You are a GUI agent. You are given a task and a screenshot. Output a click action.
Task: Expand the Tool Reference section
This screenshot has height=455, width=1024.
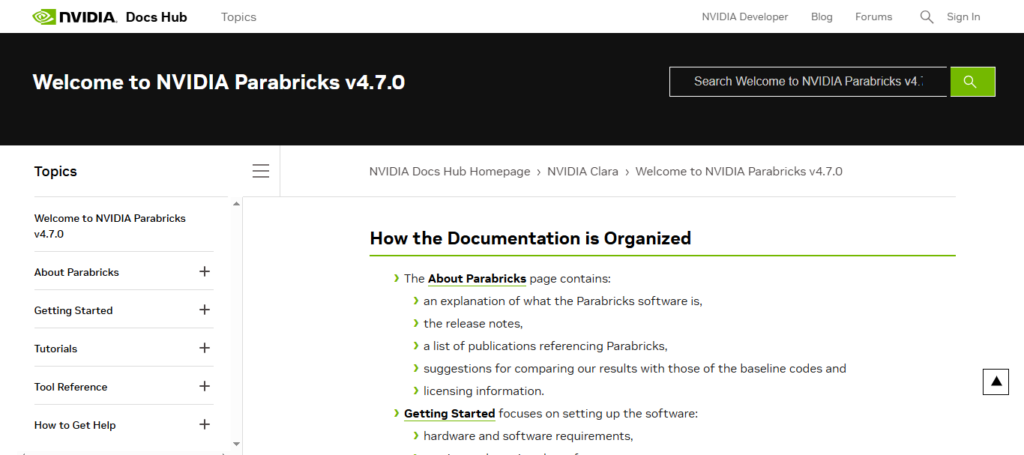pyautogui.click(x=204, y=386)
